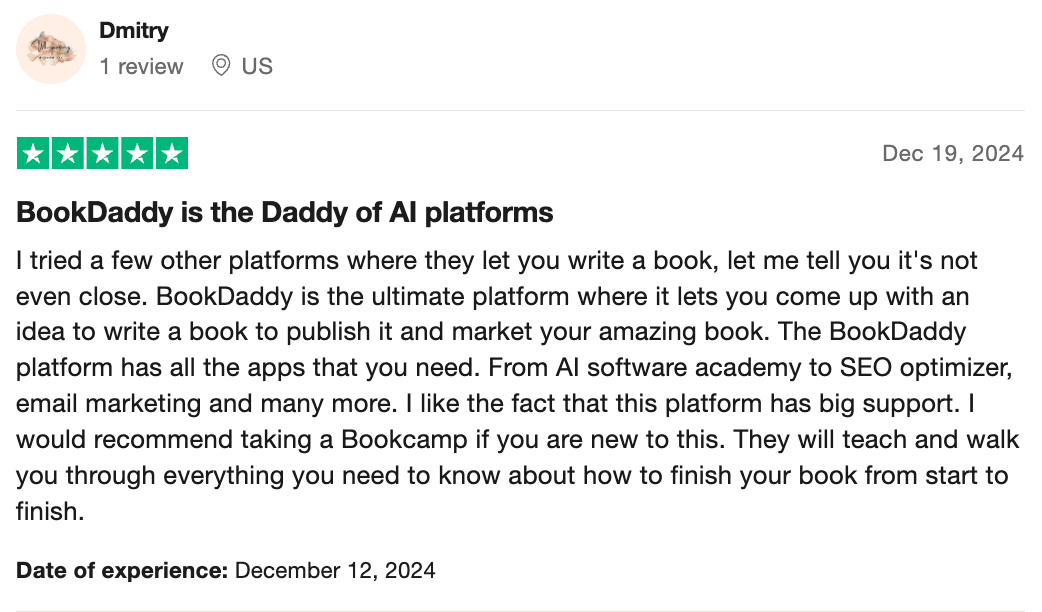1042x612 pixels.
Task: Click the final word "finish." of the review
Action: pos(50,514)
